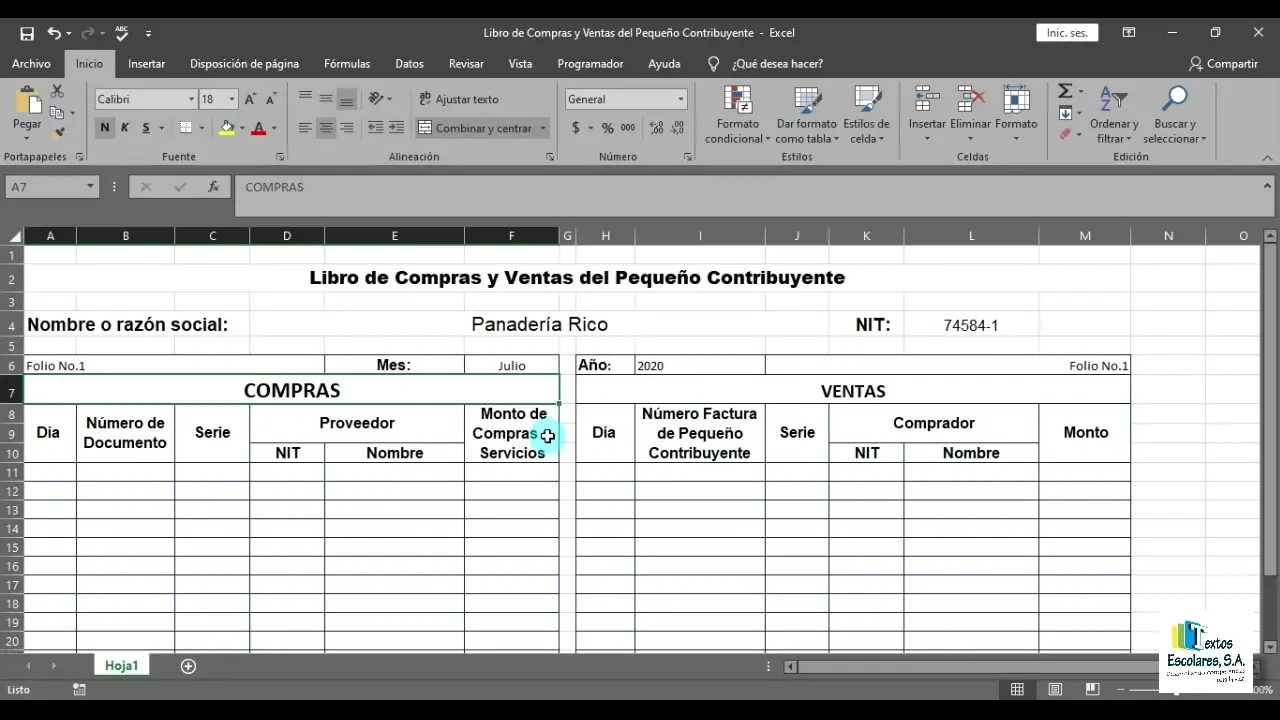The width and height of the screenshot is (1280, 720).
Task: Switch to the Fórmulas ribbon tab
Action: click(x=347, y=64)
